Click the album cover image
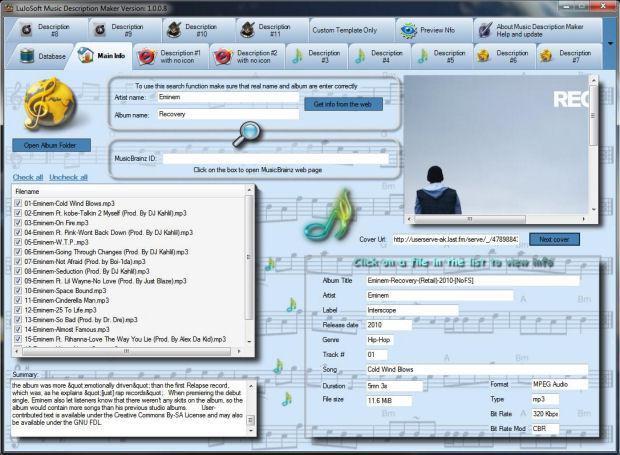 496,145
